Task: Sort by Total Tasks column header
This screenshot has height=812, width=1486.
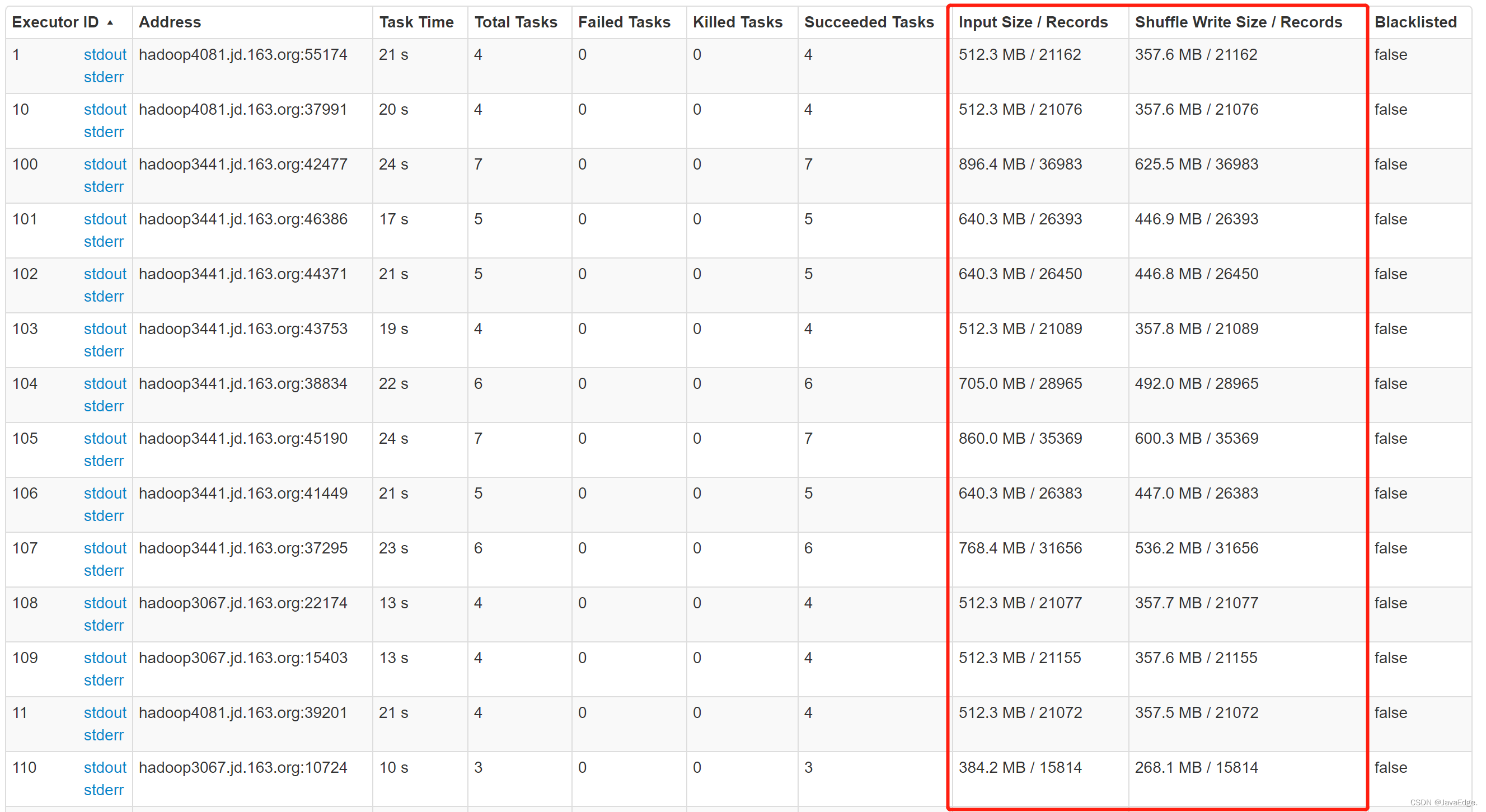Action: (x=515, y=22)
